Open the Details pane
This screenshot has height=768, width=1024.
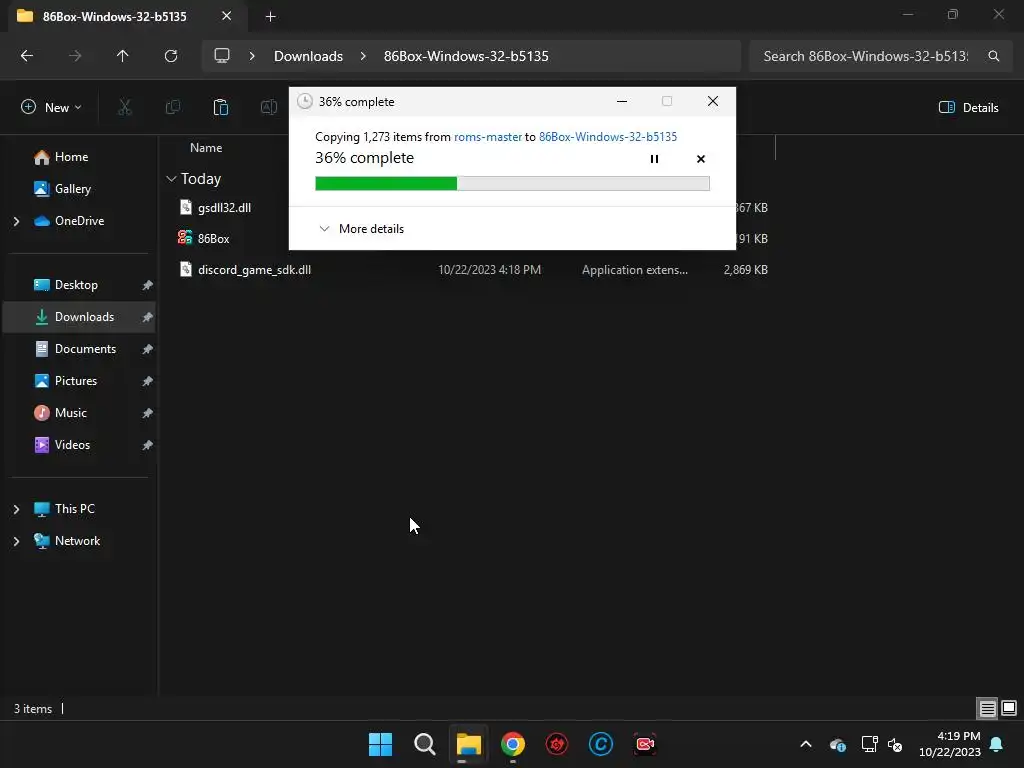click(968, 107)
